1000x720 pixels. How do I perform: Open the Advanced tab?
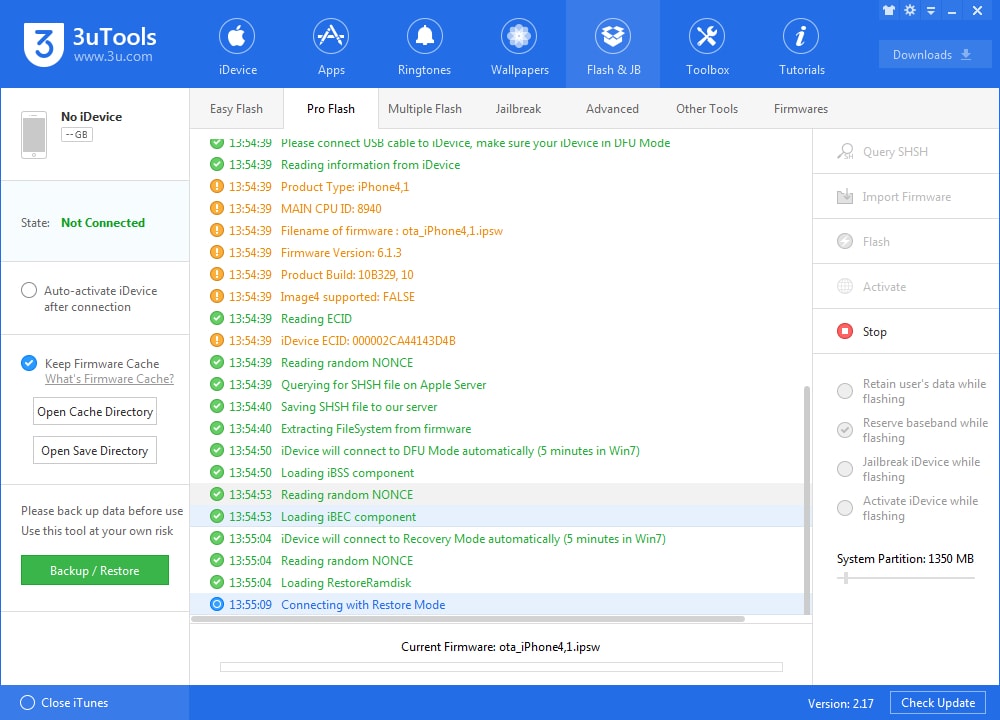click(612, 108)
